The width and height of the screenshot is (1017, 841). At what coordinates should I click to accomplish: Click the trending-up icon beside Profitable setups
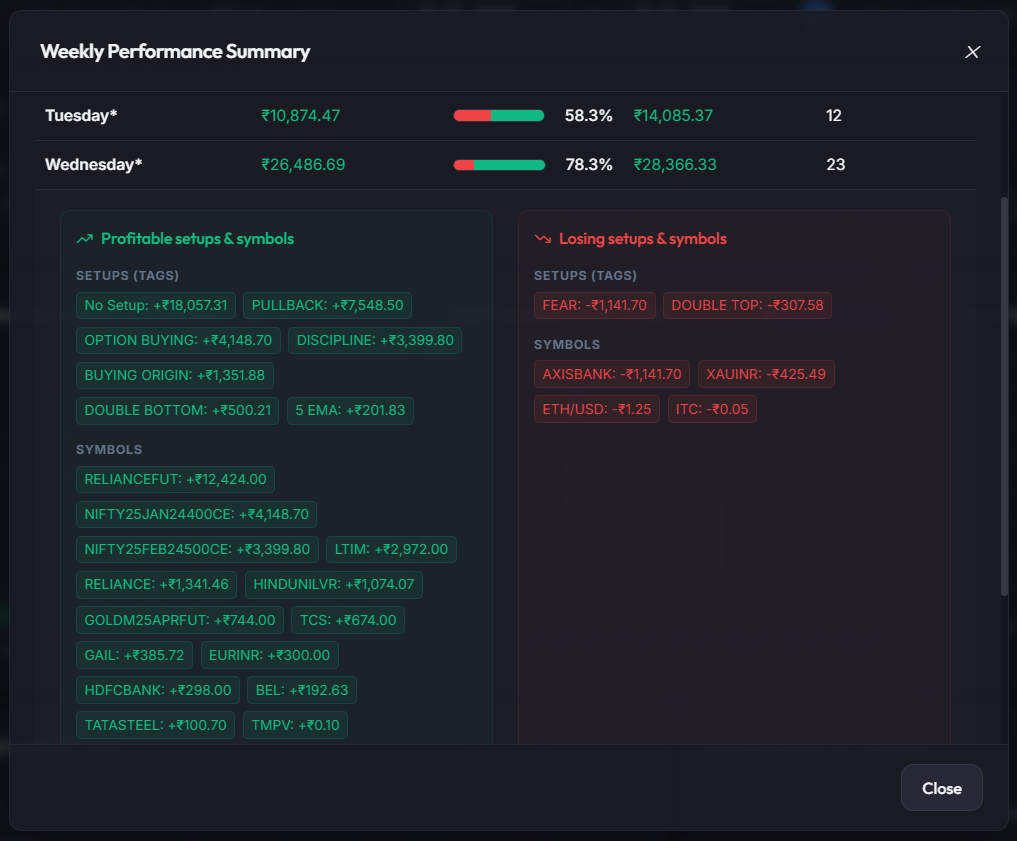pyautogui.click(x=84, y=239)
